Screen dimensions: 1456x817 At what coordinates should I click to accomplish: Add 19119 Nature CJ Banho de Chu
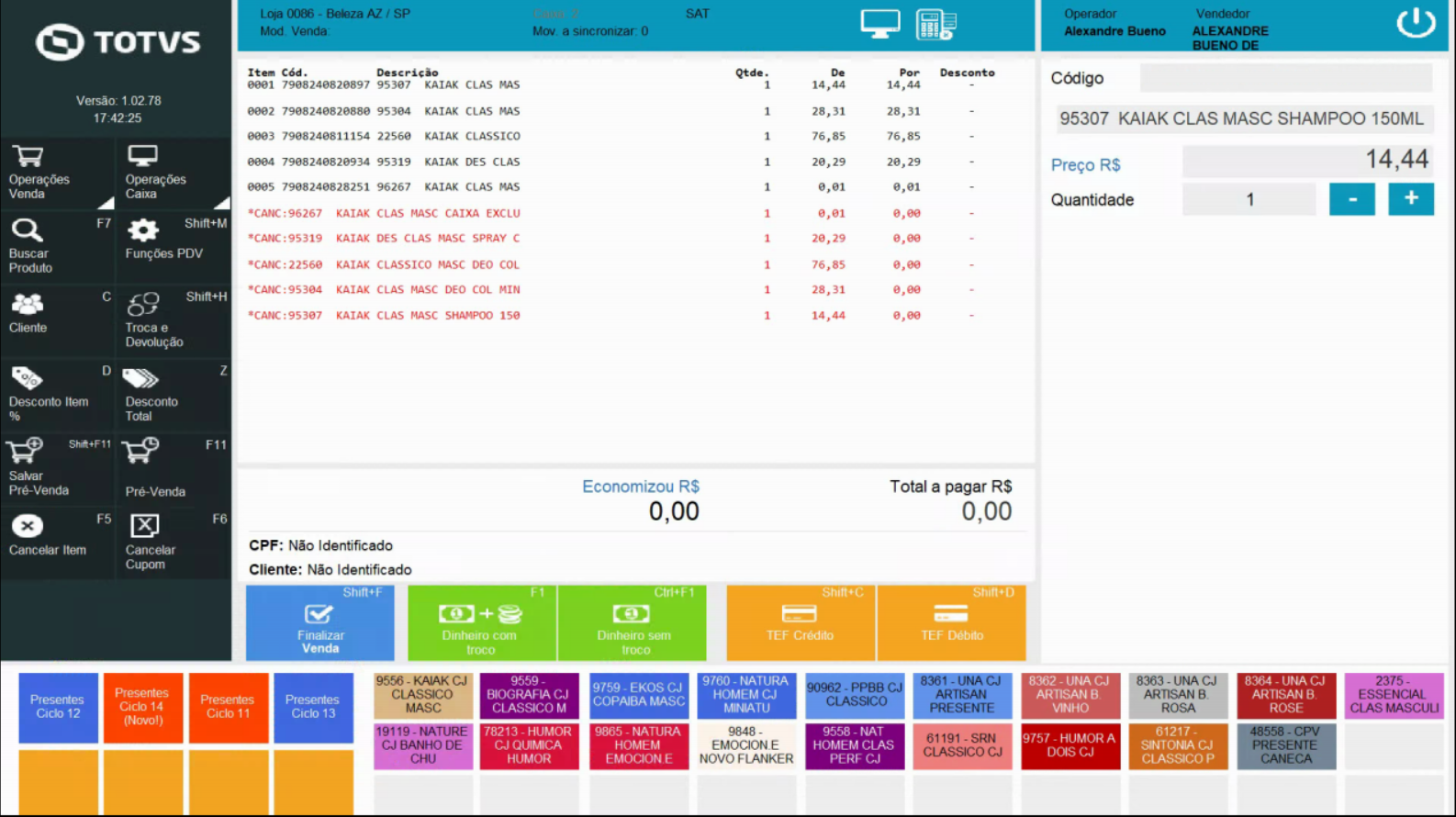coord(423,746)
